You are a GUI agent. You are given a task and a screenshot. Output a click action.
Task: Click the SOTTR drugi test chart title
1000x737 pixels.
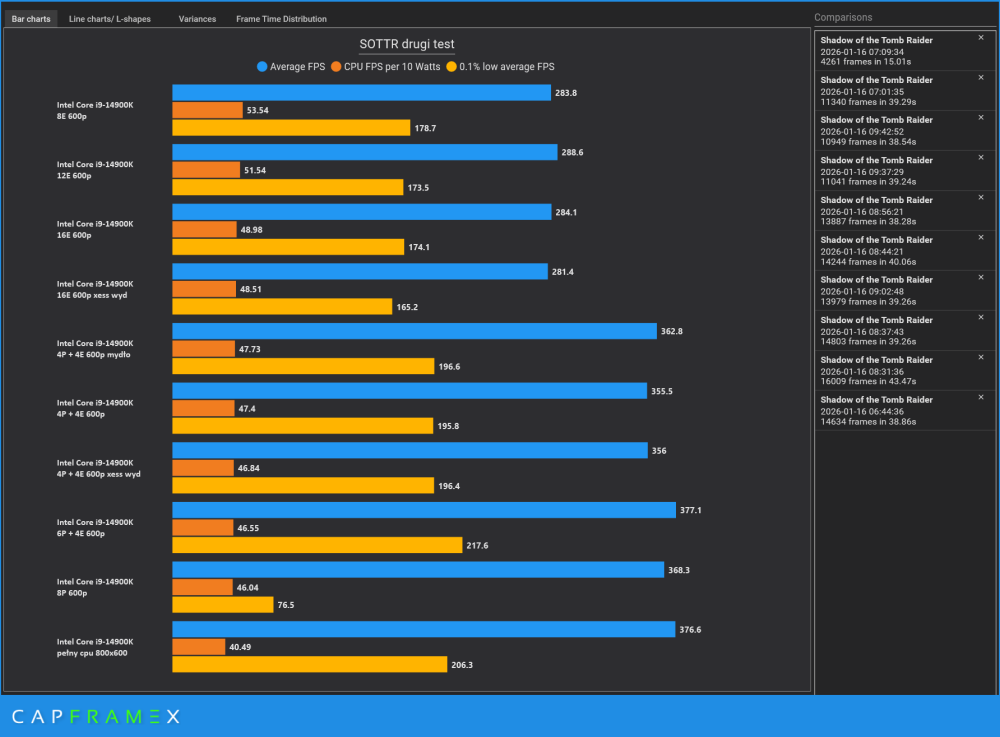point(407,44)
